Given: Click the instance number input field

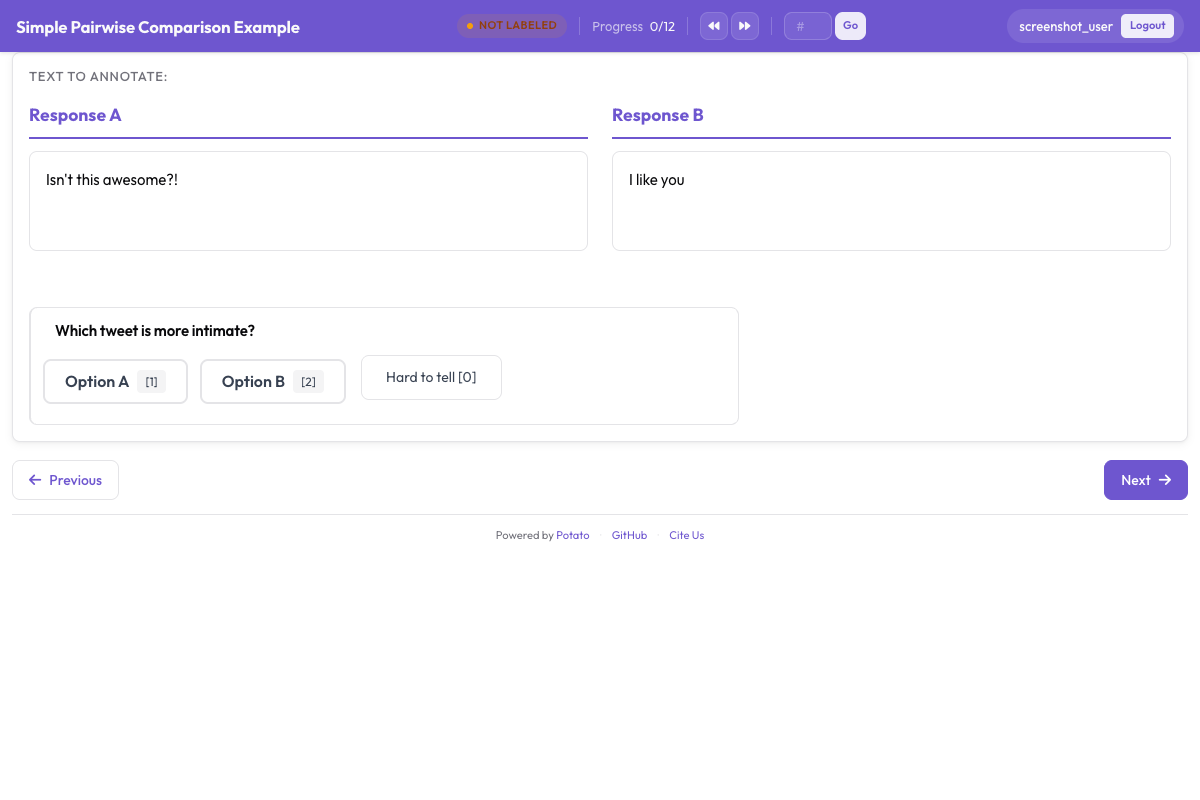Looking at the screenshot, I should [807, 25].
